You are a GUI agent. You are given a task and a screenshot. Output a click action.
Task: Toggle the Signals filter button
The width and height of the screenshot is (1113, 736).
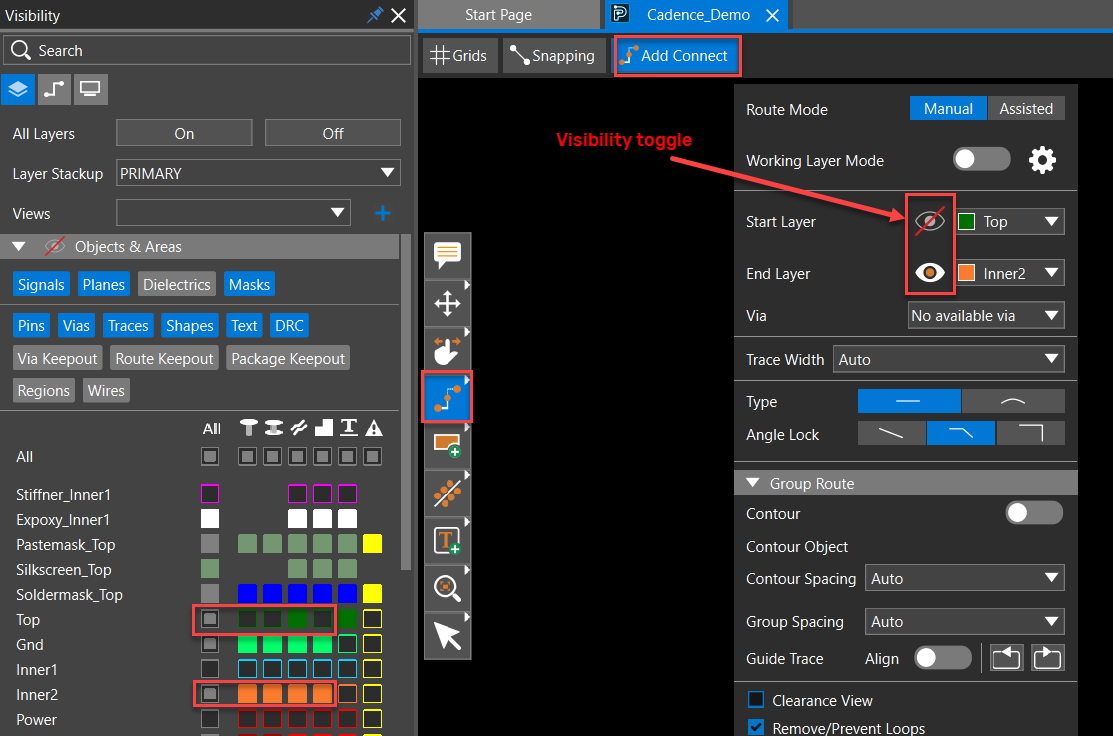(x=41, y=285)
